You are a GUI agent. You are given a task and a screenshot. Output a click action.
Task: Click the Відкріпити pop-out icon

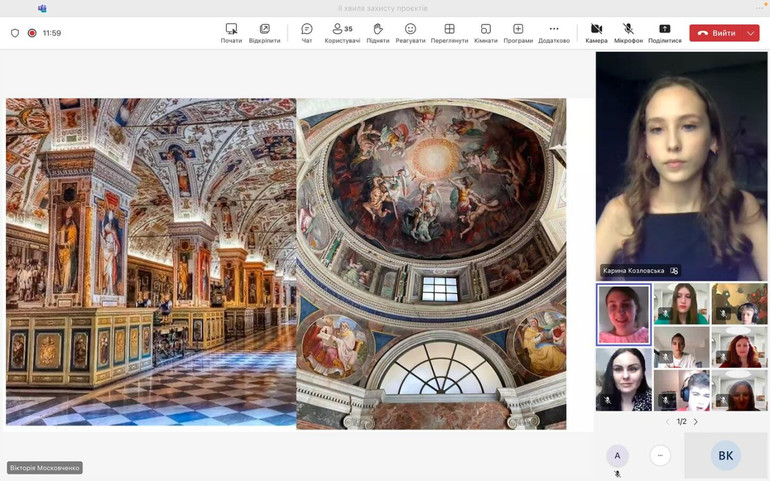[265, 28]
